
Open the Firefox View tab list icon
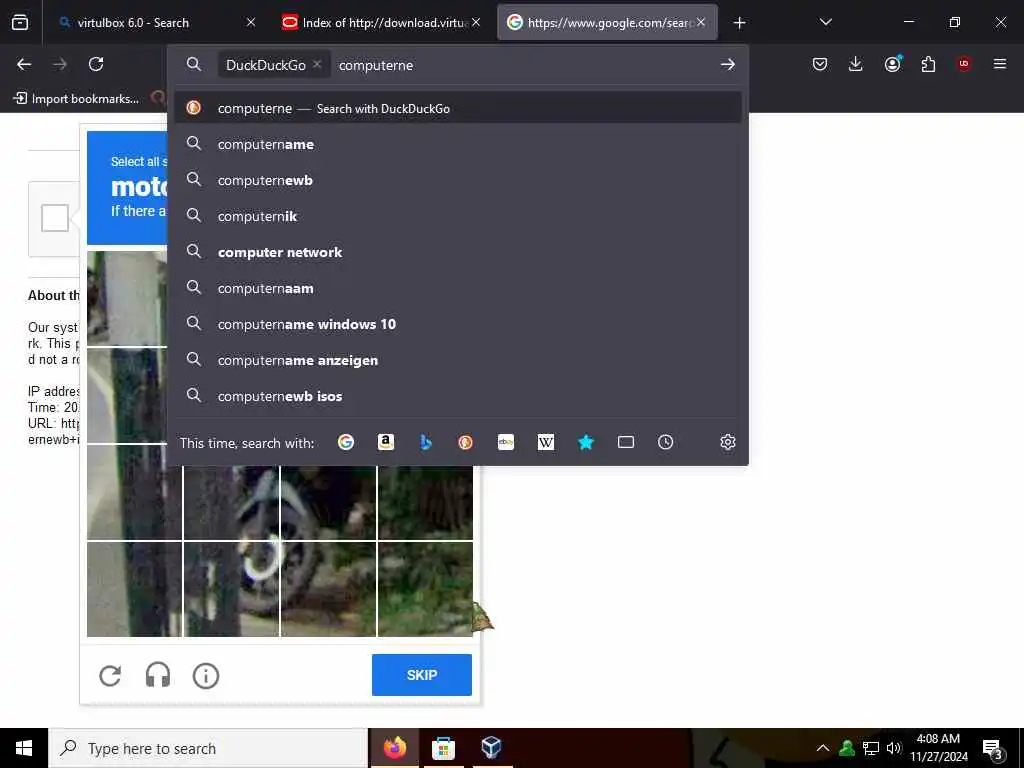coord(20,23)
